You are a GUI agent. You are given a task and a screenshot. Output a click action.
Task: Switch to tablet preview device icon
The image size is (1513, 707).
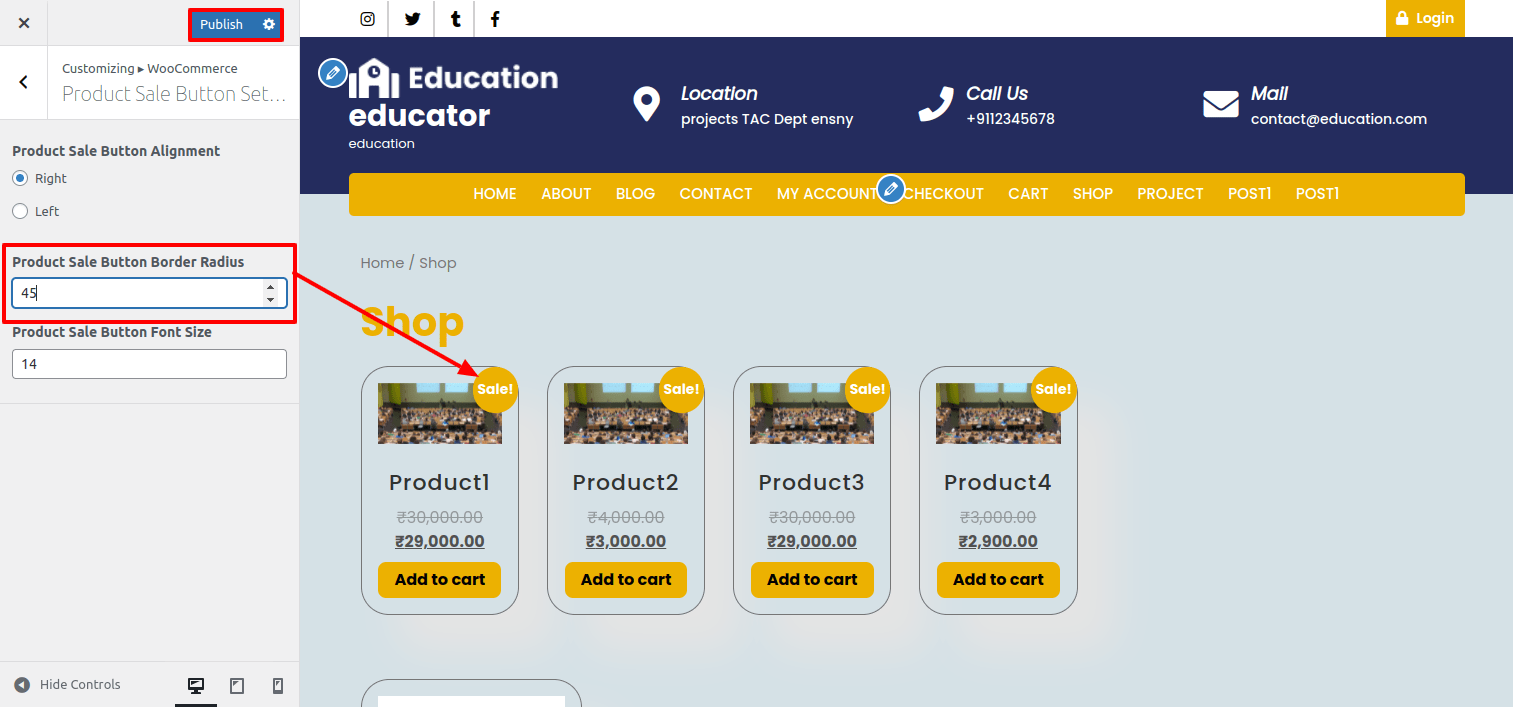point(237,685)
